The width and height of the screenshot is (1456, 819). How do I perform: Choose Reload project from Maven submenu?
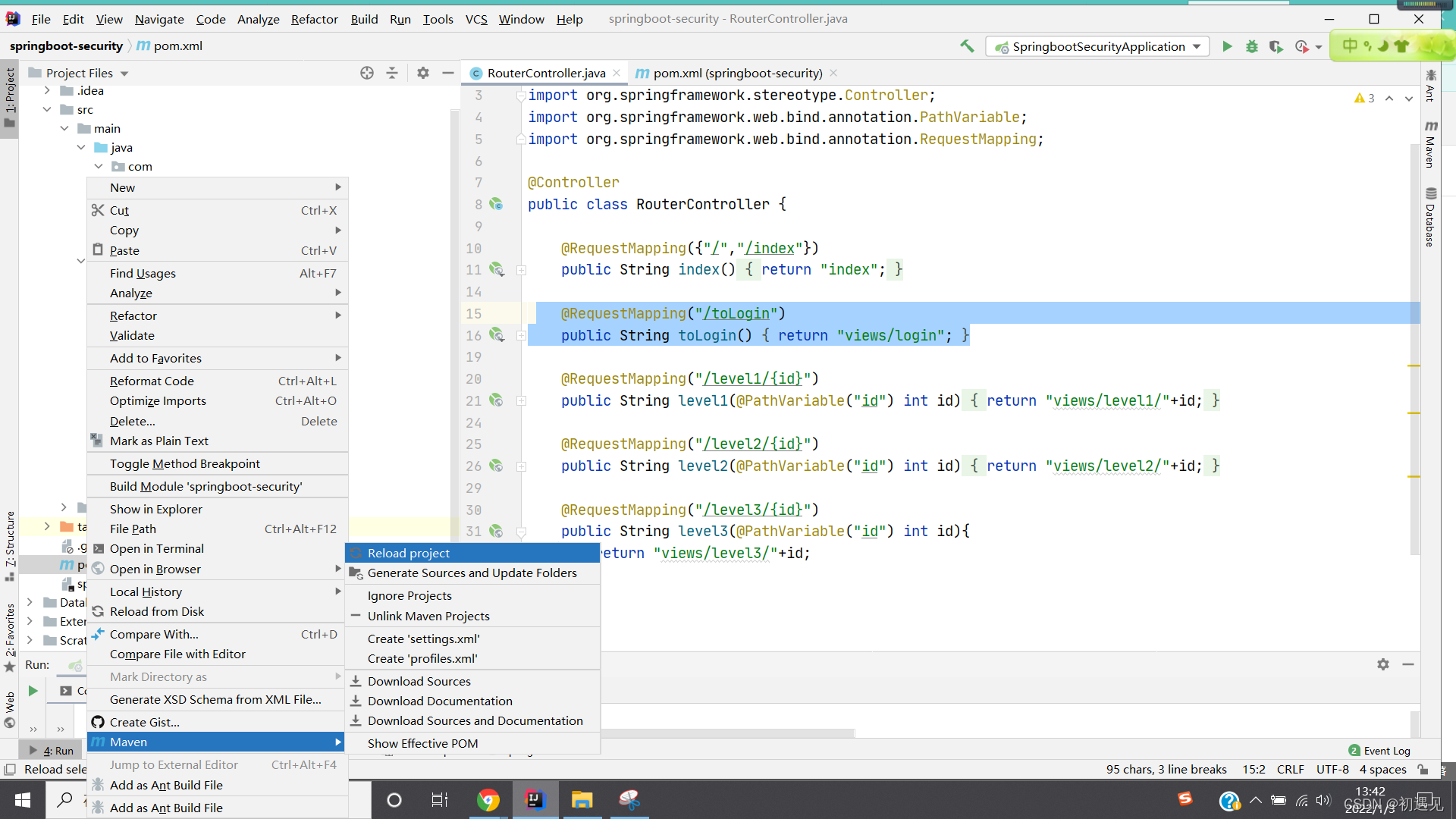click(x=472, y=553)
